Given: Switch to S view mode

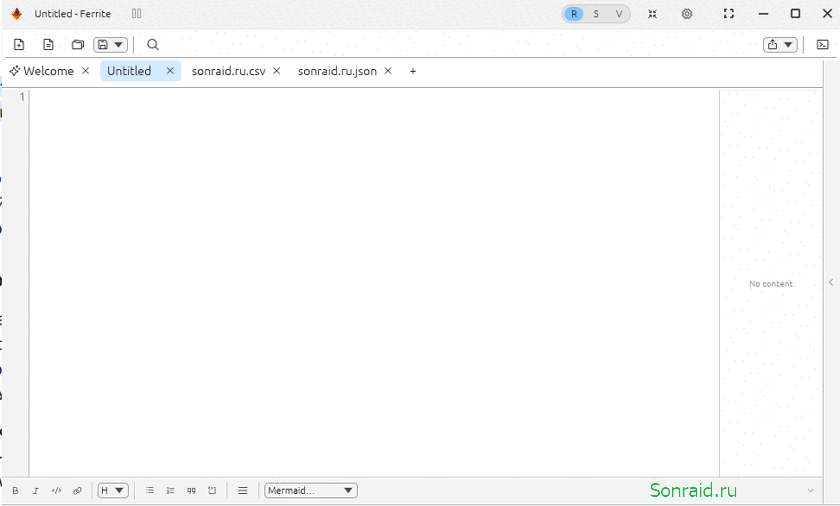Looking at the screenshot, I should point(596,14).
